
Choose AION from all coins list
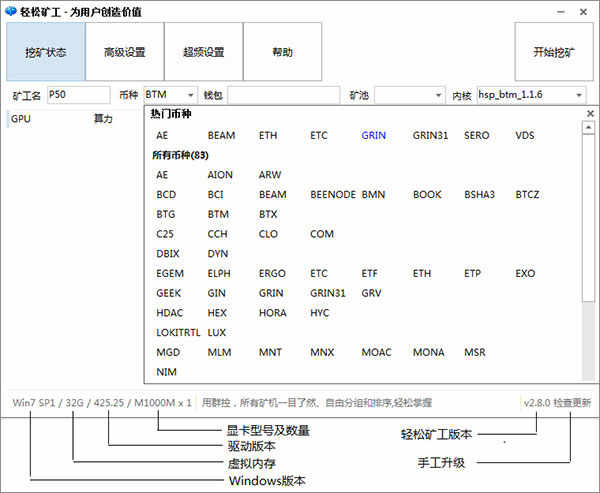click(x=220, y=175)
